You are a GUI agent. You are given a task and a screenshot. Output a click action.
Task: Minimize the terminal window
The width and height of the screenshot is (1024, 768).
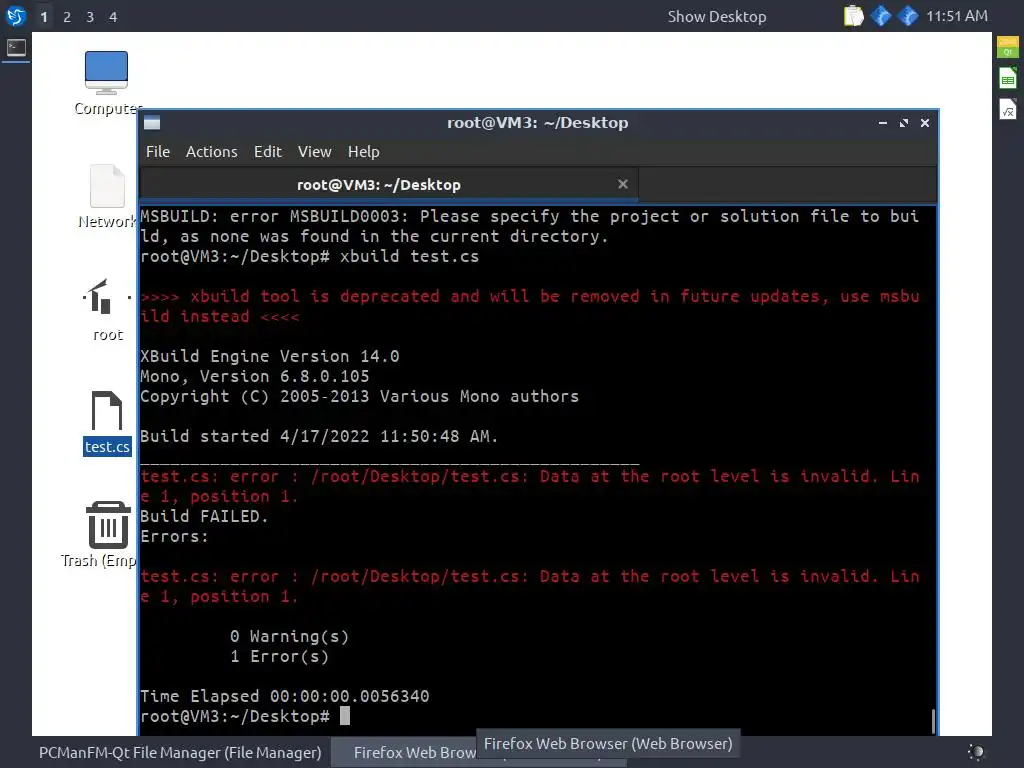(x=883, y=123)
